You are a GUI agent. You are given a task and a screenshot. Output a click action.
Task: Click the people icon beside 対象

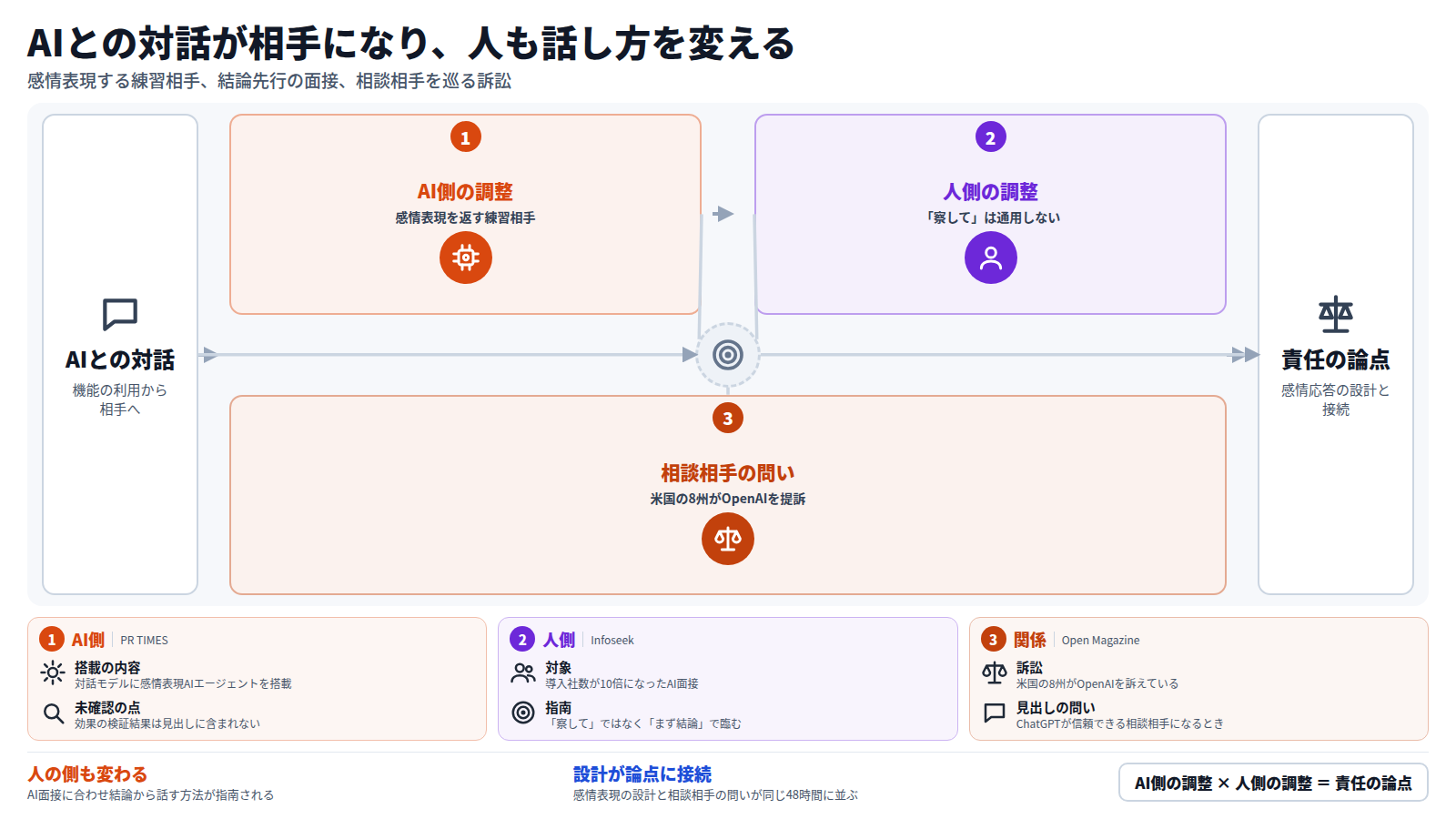point(523,673)
